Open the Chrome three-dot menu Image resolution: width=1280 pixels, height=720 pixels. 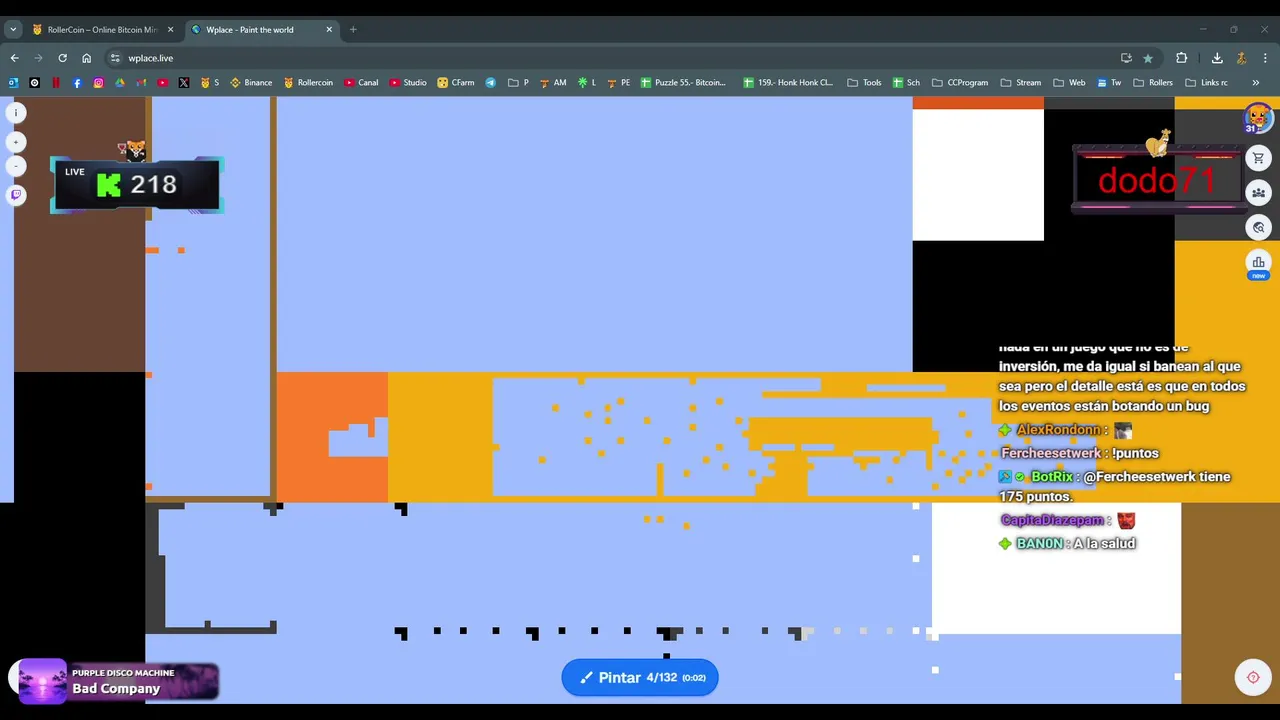[x=1265, y=58]
